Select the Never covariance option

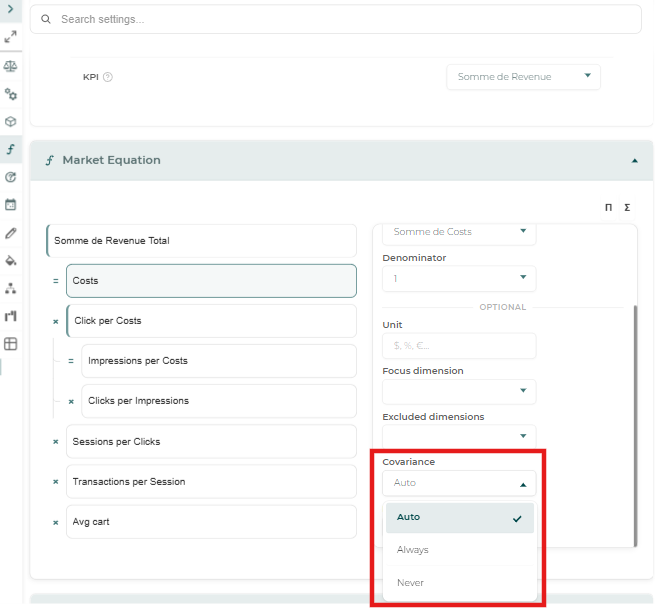pyautogui.click(x=460, y=583)
